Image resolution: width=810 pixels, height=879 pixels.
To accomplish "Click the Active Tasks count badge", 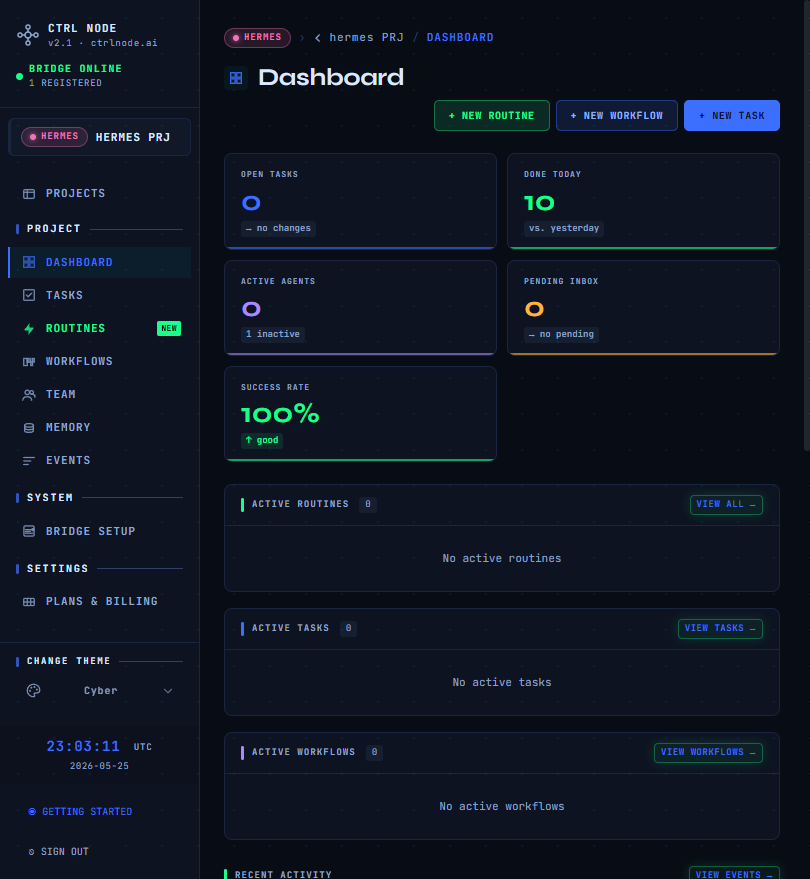I will point(348,628).
